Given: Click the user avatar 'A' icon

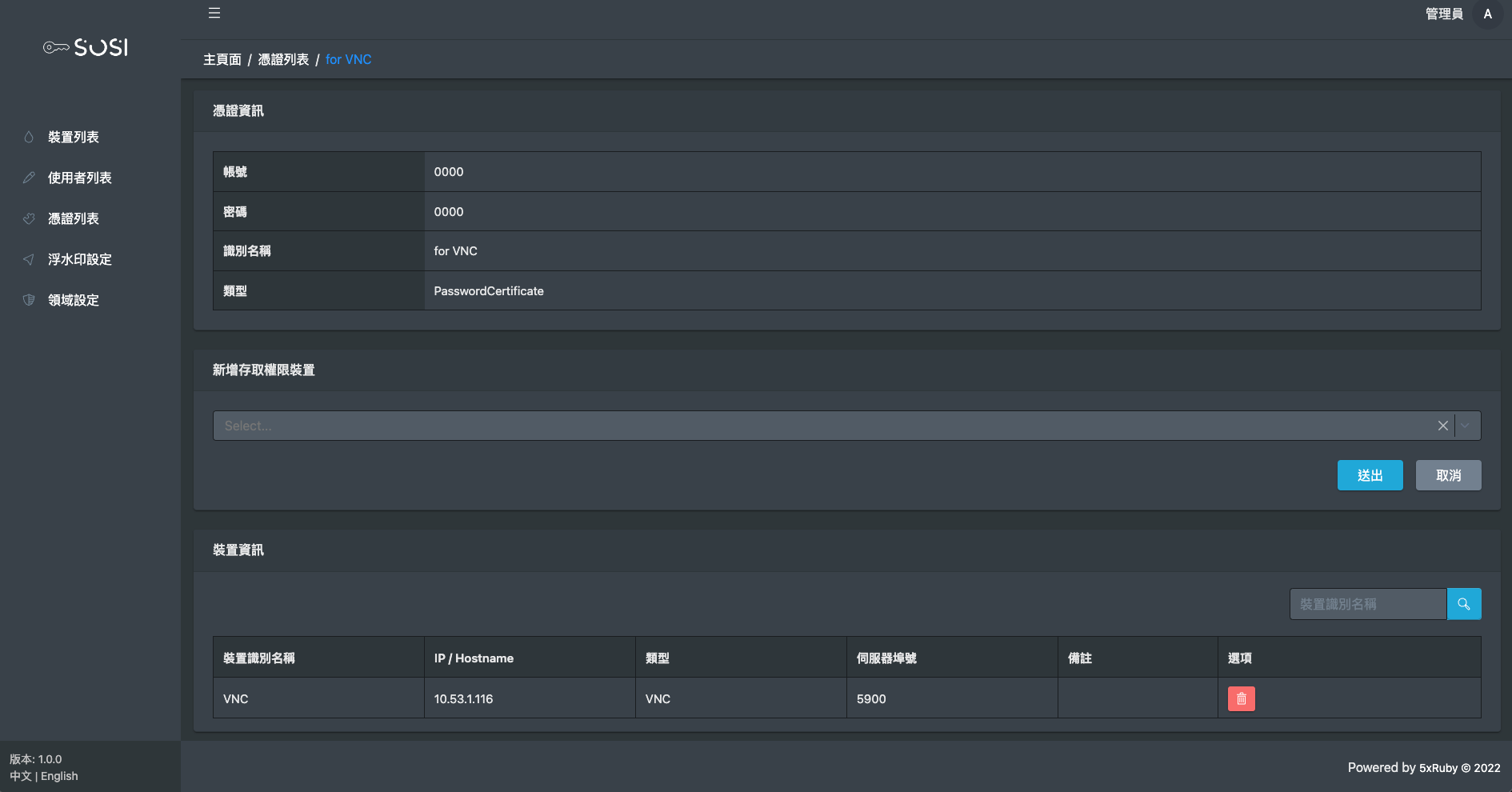Looking at the screenshot, I should pos(1487,14).
